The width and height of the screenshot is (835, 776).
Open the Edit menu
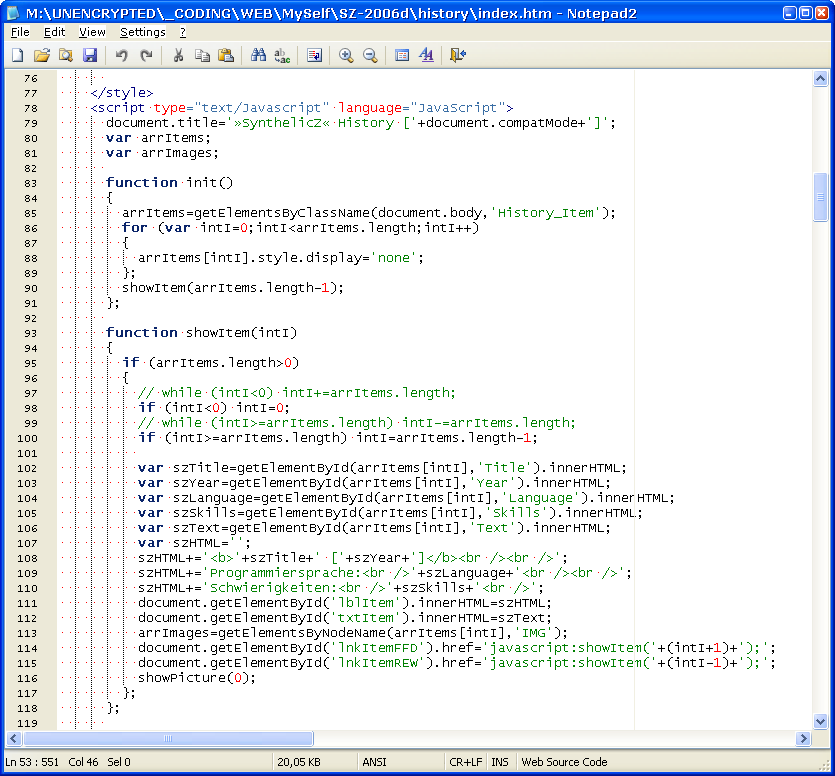54,32
